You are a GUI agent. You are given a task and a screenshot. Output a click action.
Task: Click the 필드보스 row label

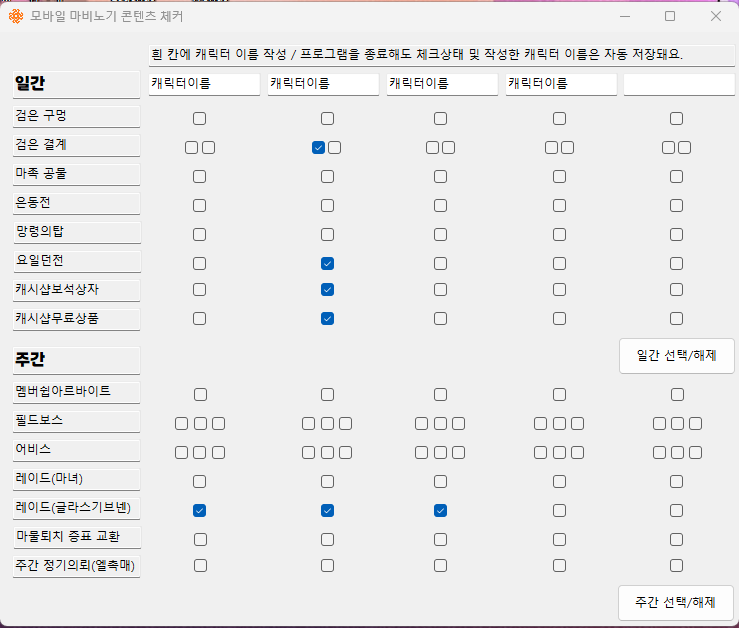[76, 421]
